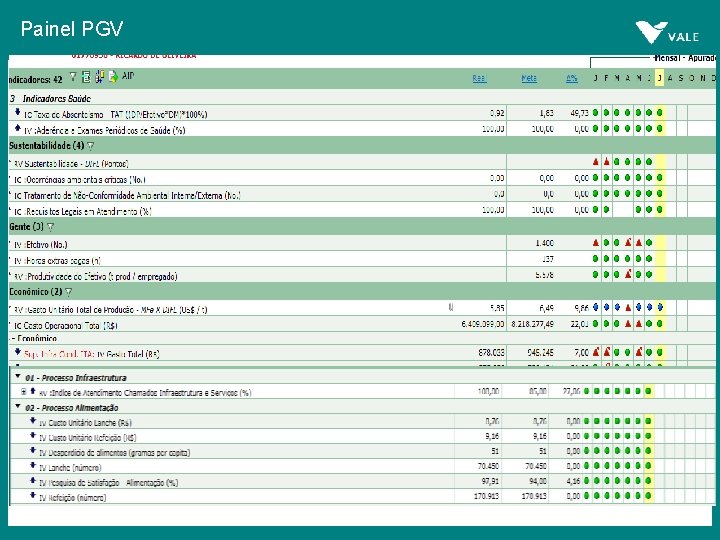Viewport: 720px width, 540px height.
Task: Click the 8.218.277,49 meta value
Action: [532, 324]
